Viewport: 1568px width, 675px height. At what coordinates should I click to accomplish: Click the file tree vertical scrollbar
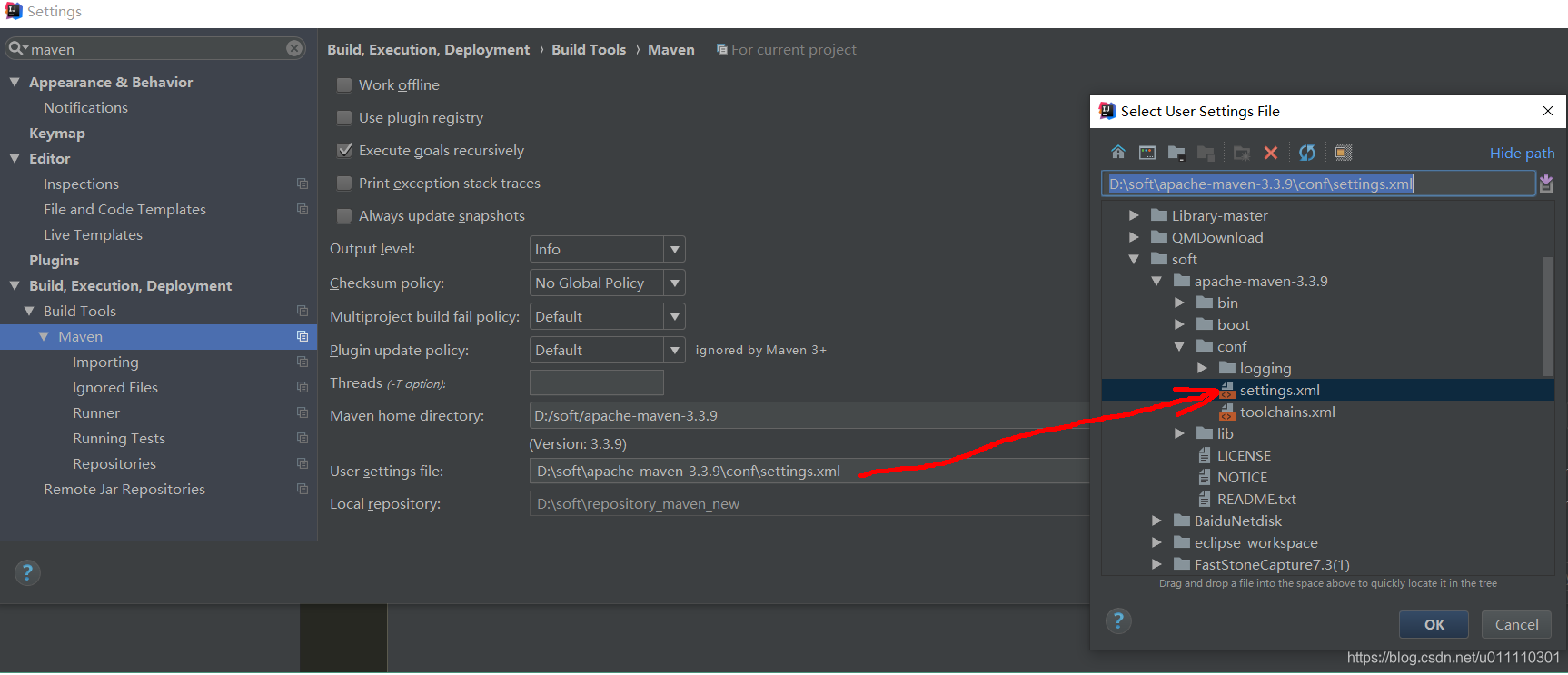(1549, 316)
